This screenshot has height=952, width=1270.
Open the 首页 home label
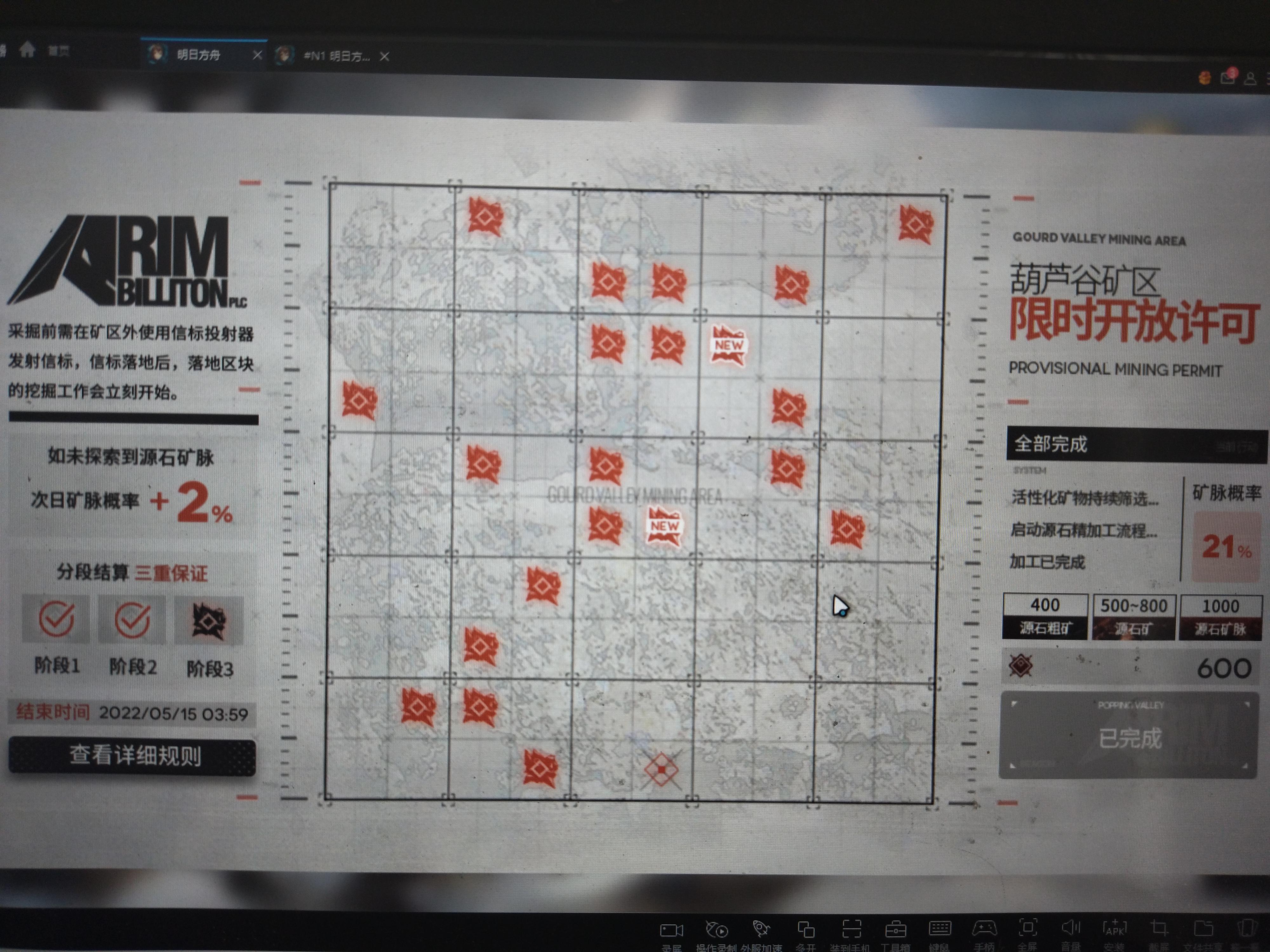coord(58,52)
